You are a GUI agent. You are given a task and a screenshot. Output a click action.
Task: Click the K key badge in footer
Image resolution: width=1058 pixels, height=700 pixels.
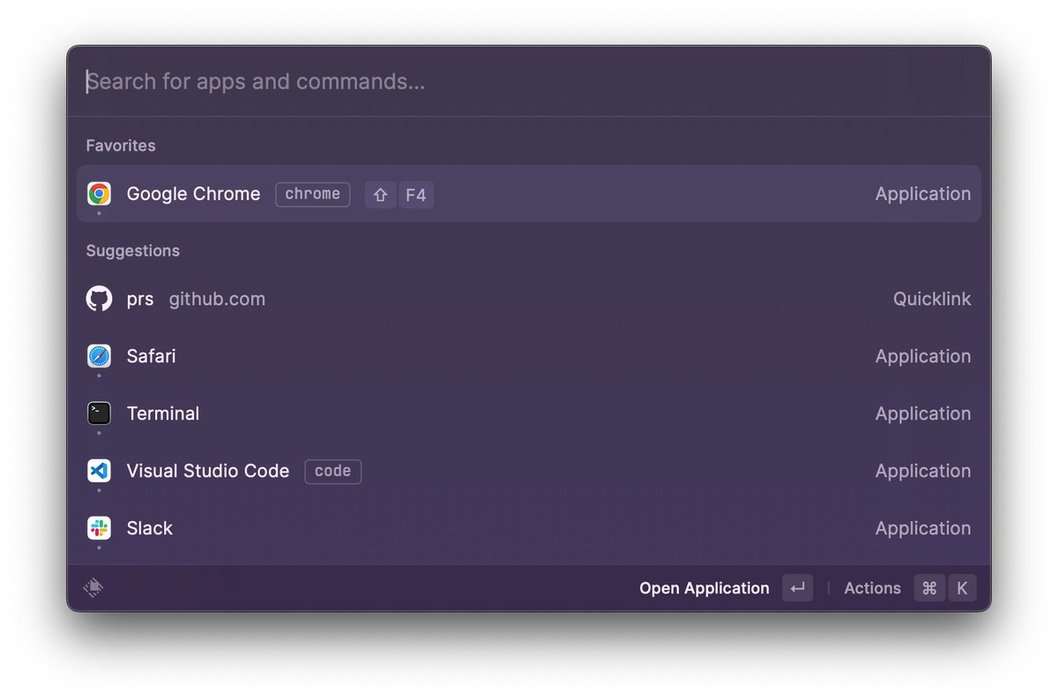(962, 588)
